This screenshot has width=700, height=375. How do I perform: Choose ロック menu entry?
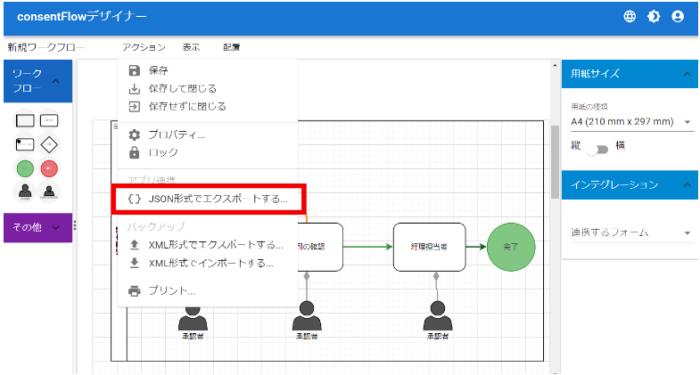point(207,152)
